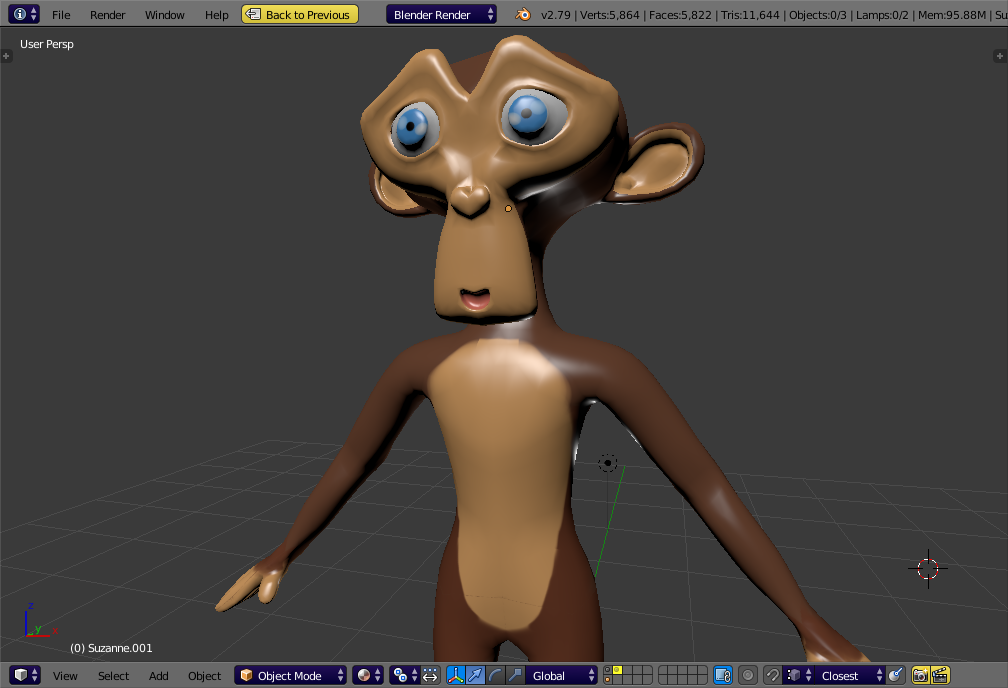Viewport: 1008px width, 688px height.
Task: Open the Blender Render engine dropdown
Action: click(x=441, y=14)
